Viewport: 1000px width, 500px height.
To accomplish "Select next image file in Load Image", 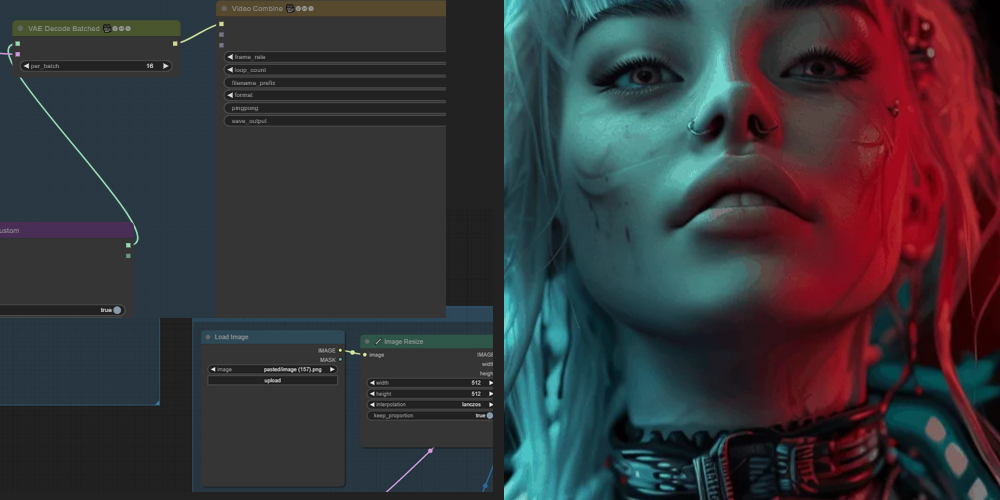I will pos(332,369).
